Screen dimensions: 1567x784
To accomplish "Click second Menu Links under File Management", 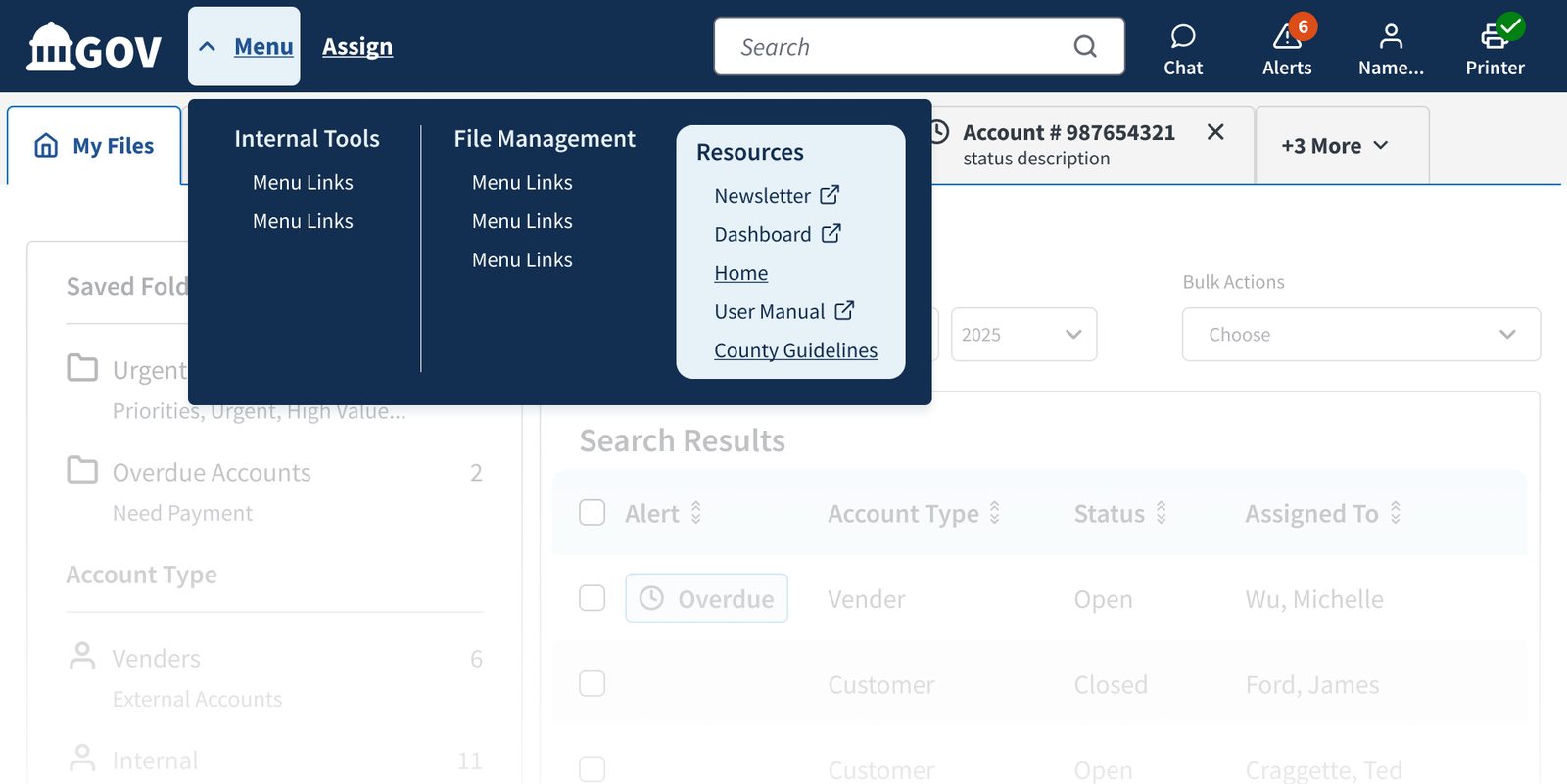I will (x=522, y=222).
